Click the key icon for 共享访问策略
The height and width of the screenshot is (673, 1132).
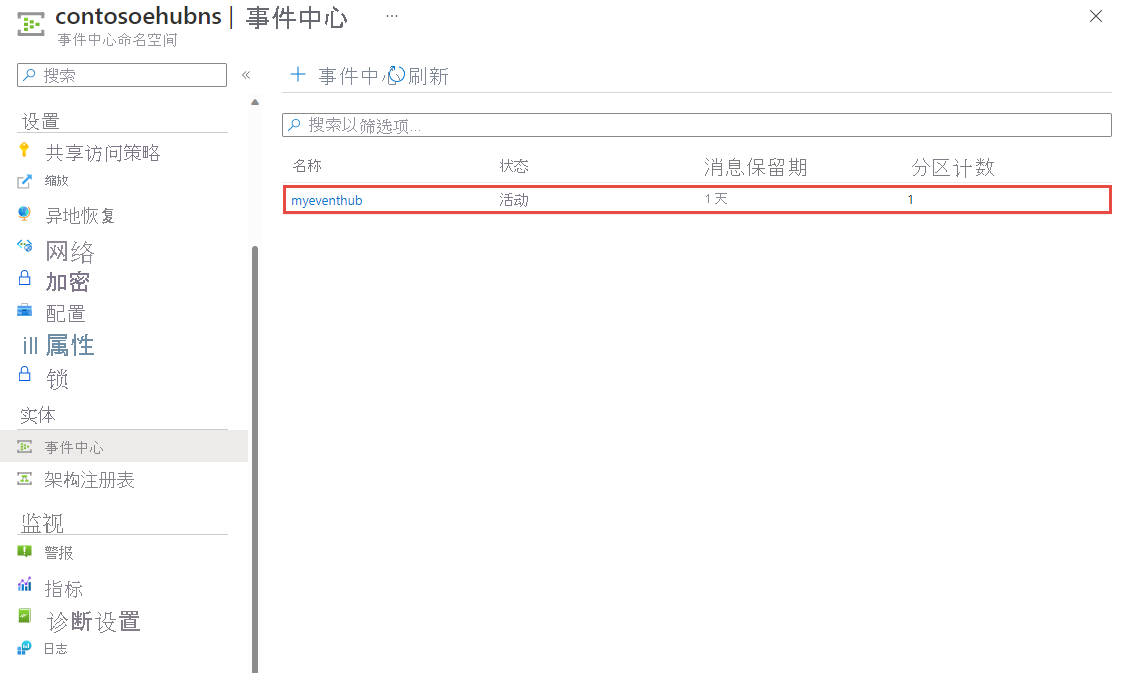[x=25, y=149]
